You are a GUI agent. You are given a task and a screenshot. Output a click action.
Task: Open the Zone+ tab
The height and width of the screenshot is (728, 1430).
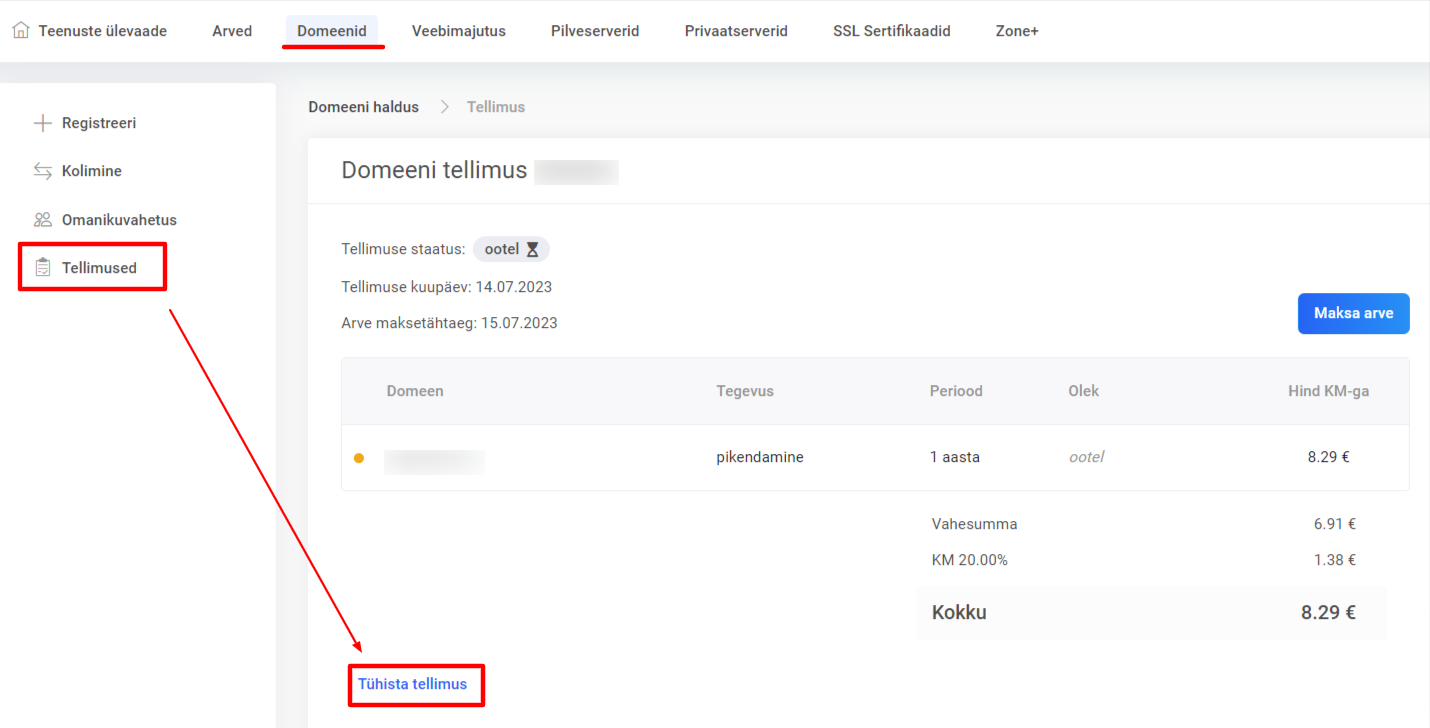1017,31
